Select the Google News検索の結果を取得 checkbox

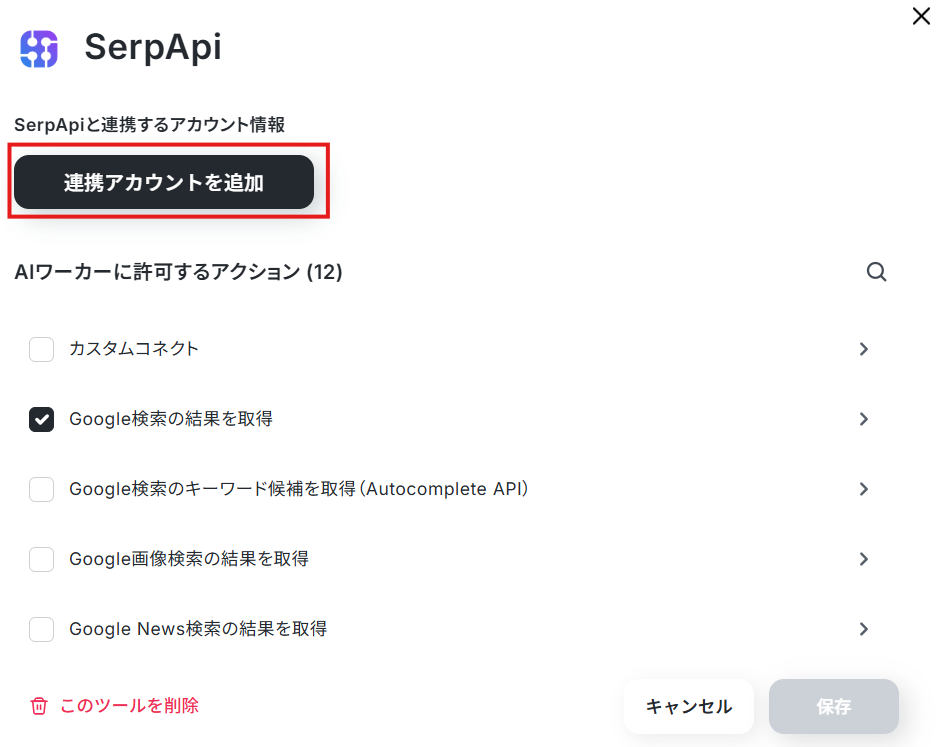42,629
